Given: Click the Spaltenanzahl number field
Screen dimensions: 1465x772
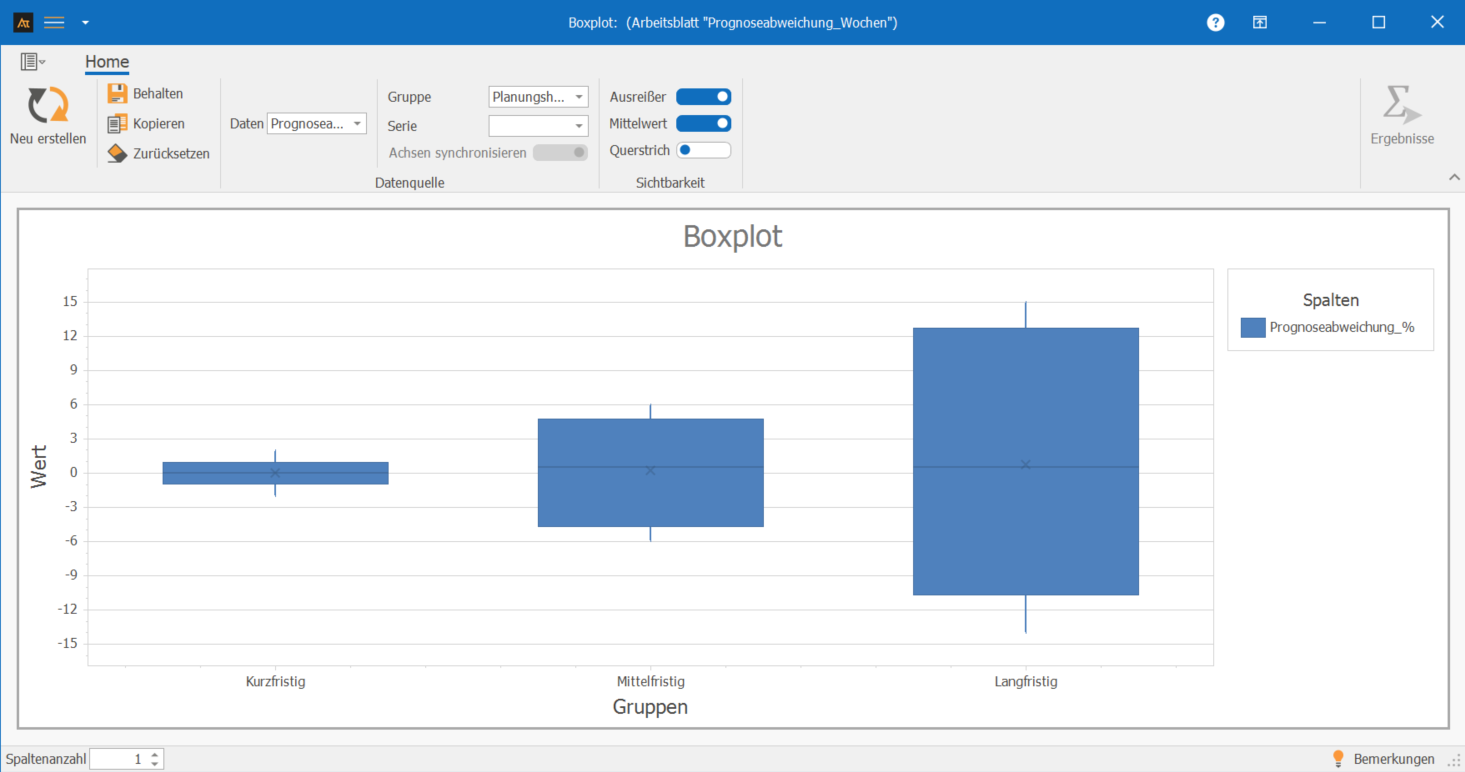Looking at the screenshot, I should click(120, 759).
